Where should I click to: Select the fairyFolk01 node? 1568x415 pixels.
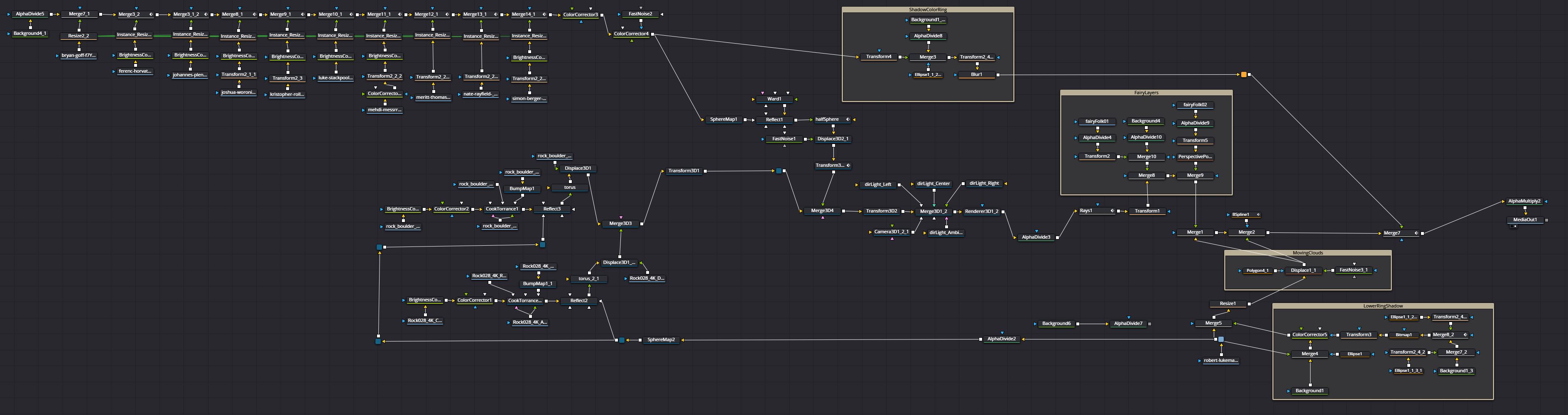point(1097,122)
